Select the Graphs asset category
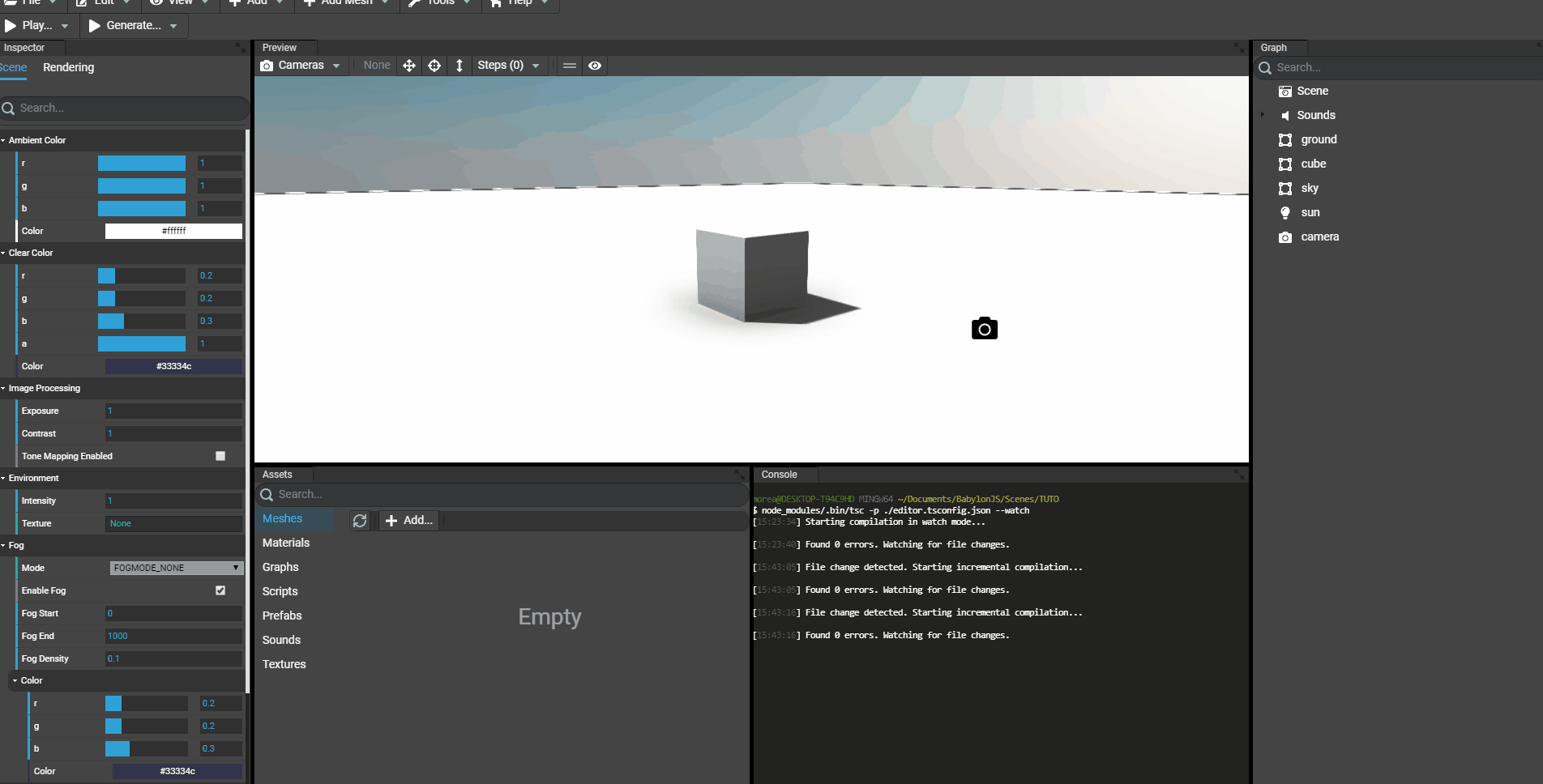1543x784 pixels. [x=280, y=568]
